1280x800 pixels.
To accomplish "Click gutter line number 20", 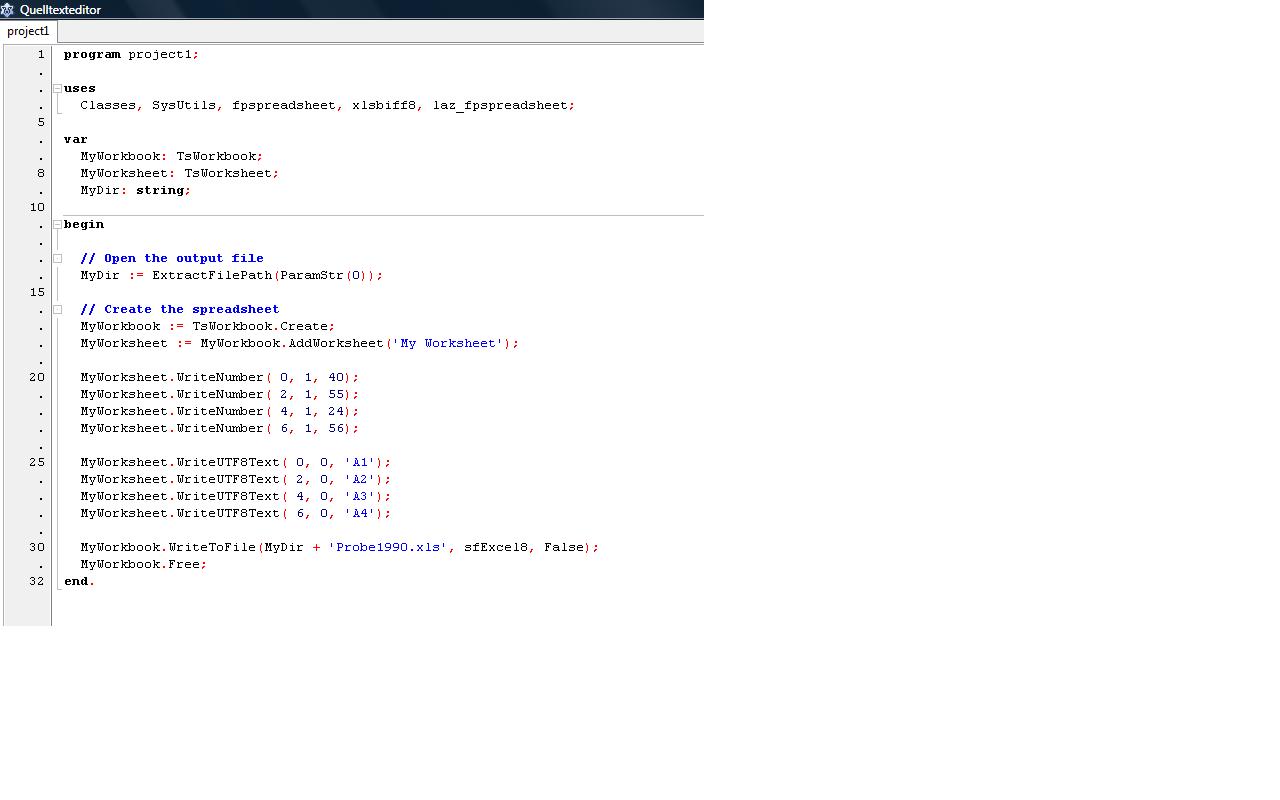I will point(37,378).
